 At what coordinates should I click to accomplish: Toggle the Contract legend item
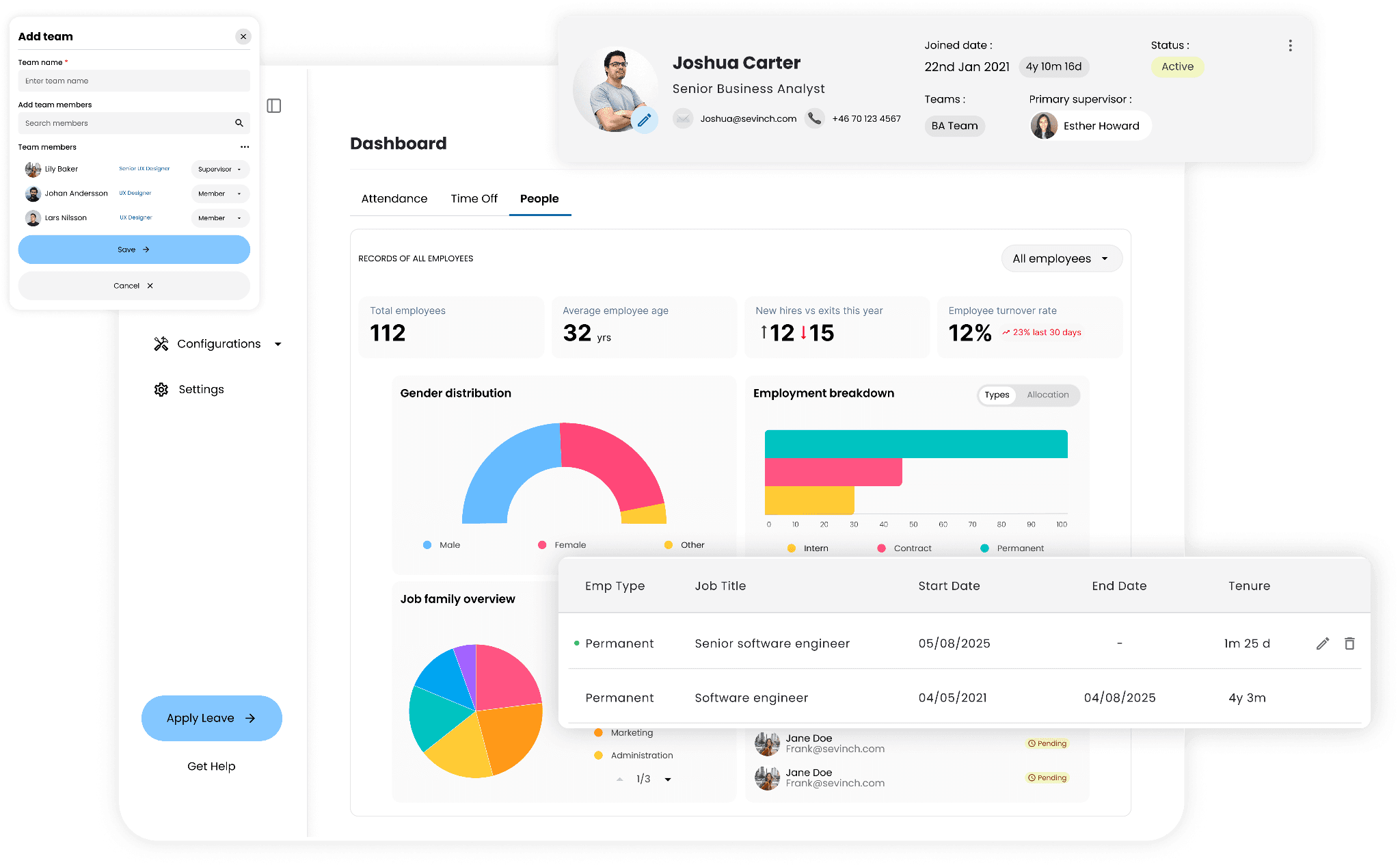click(x=904, y=549)
